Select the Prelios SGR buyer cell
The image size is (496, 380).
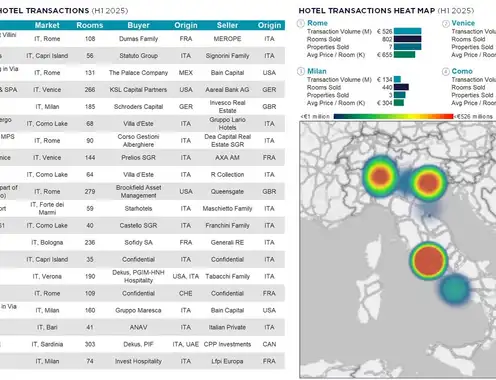138,157
